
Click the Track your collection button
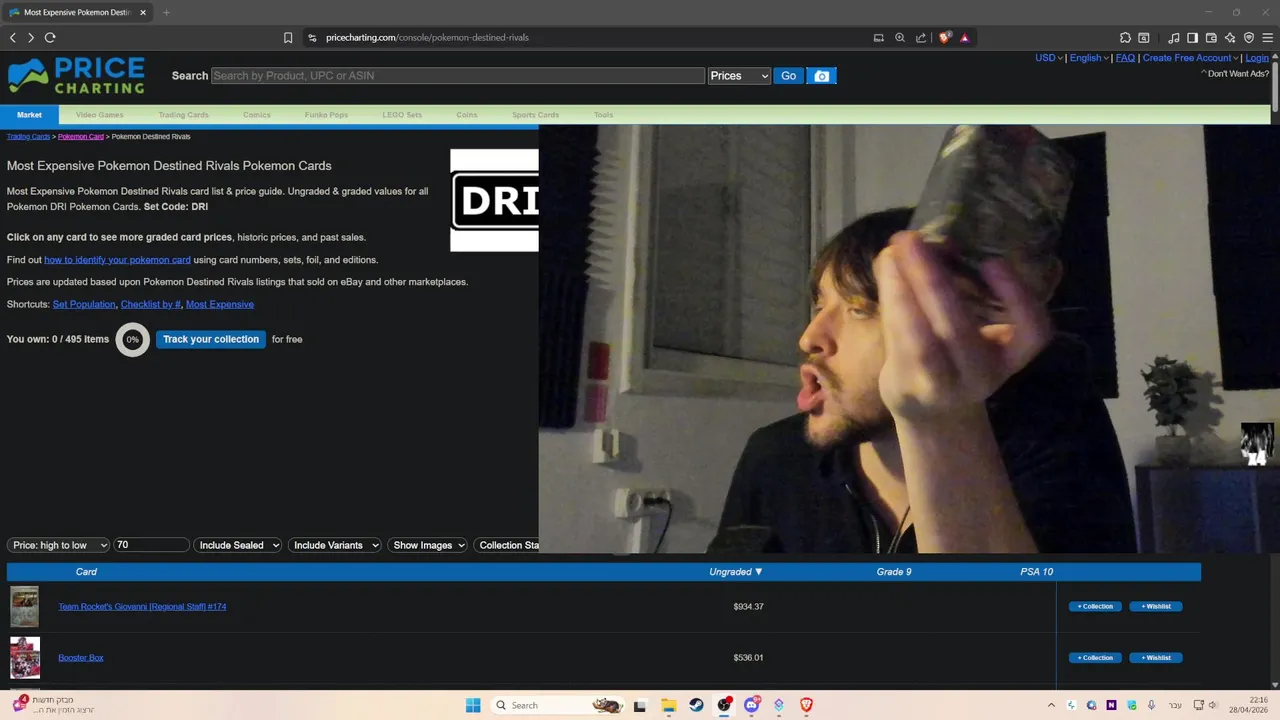[211, 339]
